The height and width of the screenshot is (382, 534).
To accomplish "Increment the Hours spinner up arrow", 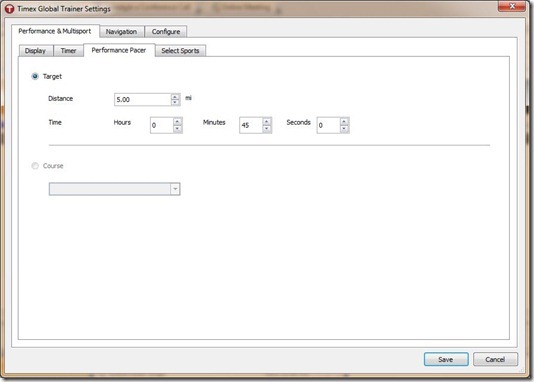I will (177, 122).
